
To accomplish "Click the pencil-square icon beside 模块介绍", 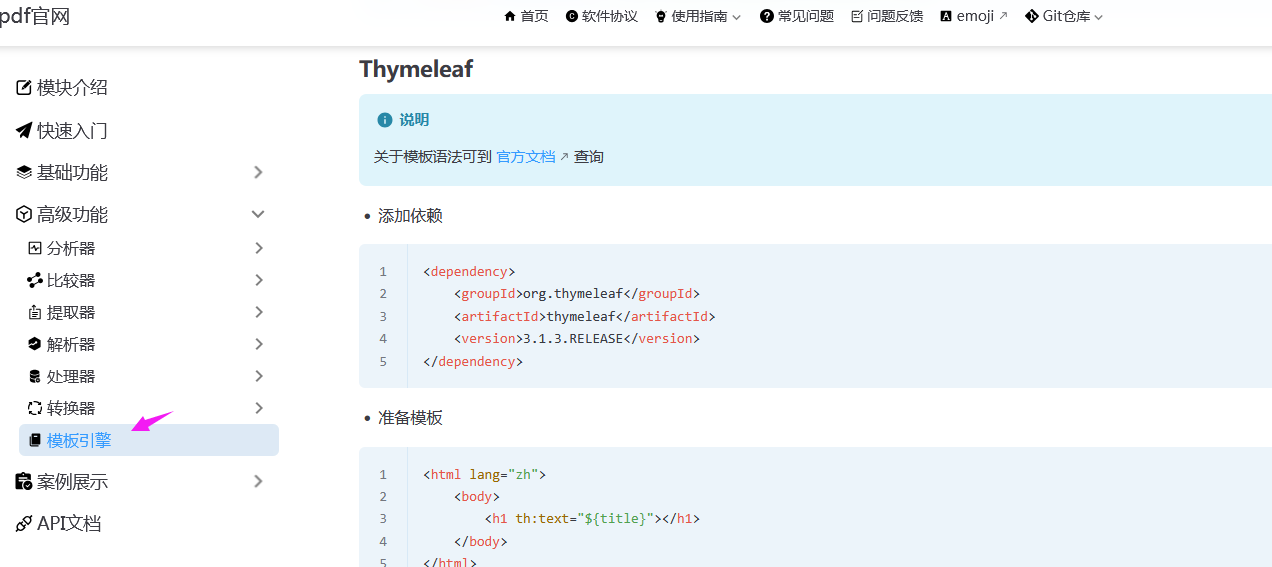I will pyautogui.click(x=24, y=88).
